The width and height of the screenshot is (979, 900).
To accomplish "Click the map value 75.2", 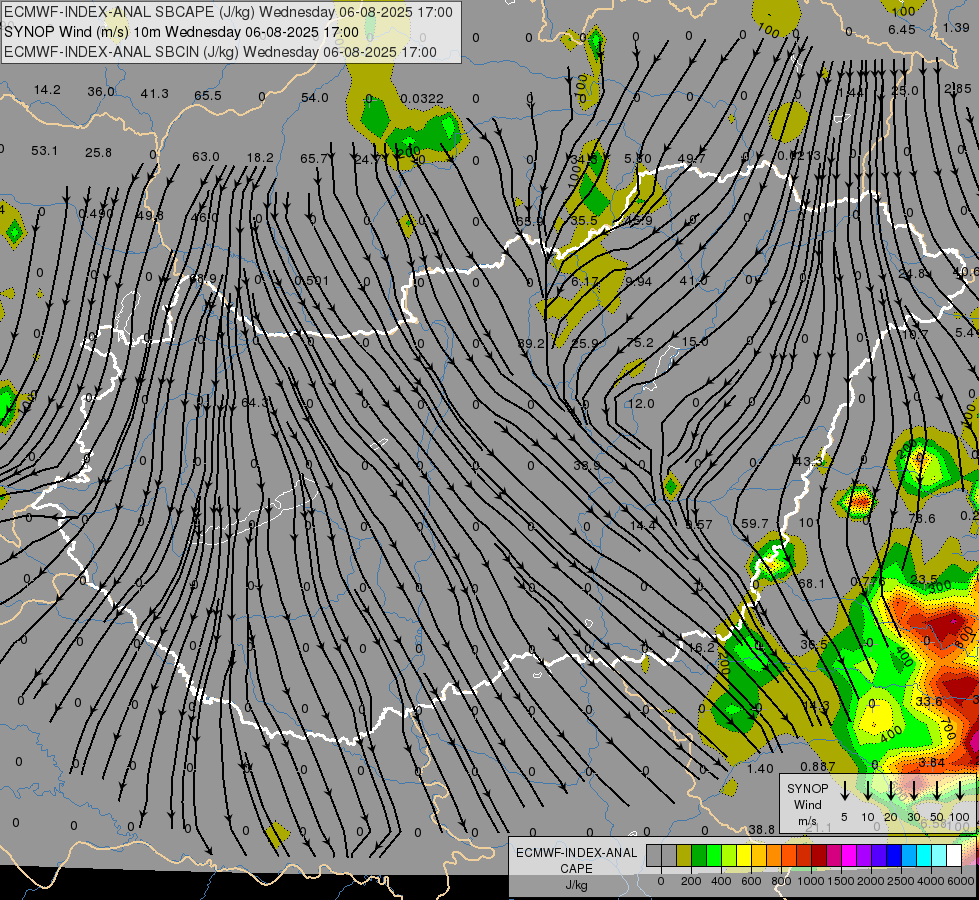I will tap(640, 342).
